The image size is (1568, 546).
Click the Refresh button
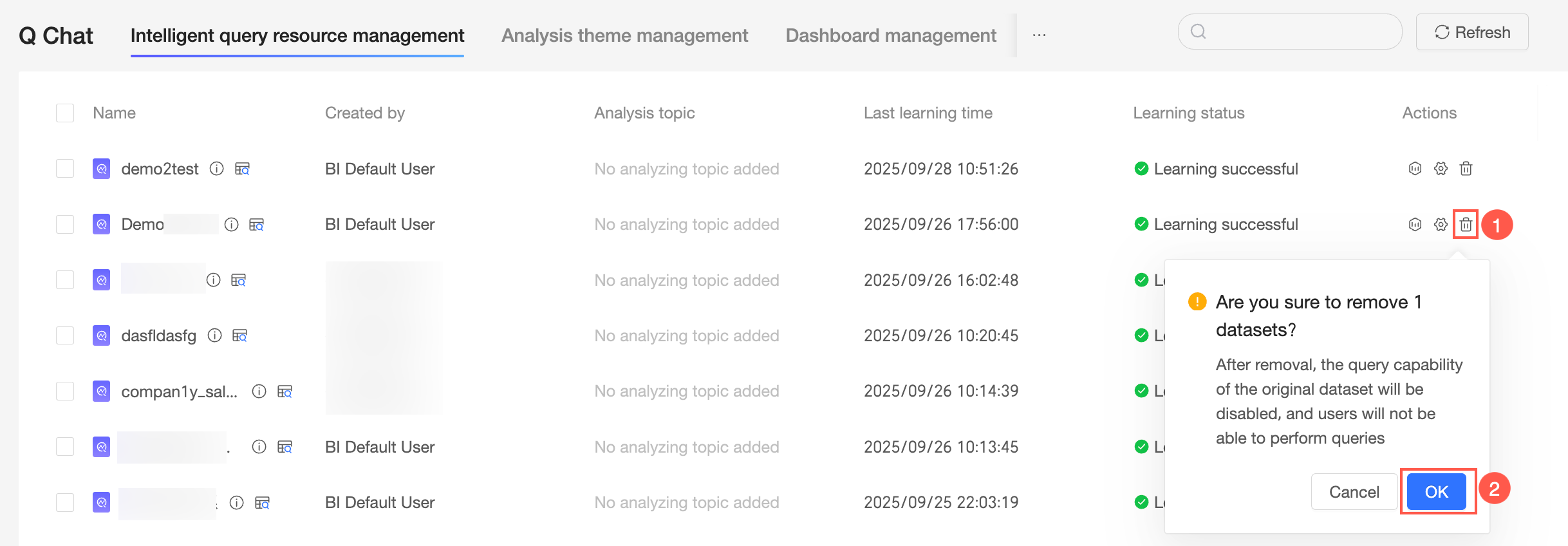[x=1472, y=32]
